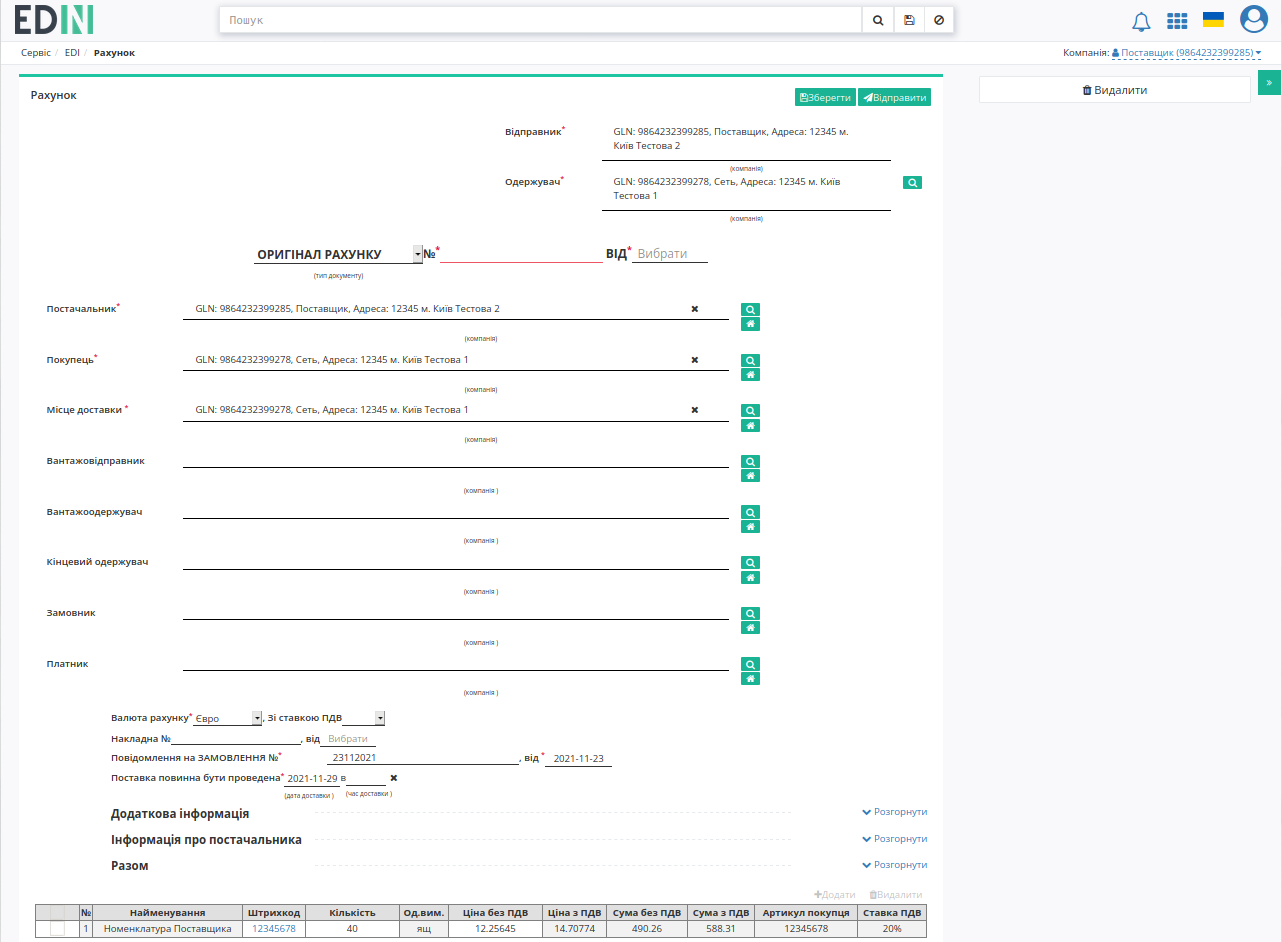Click clear search circle-slash icon
Screen dimensions: 1282x942
(x=938, y=20)
